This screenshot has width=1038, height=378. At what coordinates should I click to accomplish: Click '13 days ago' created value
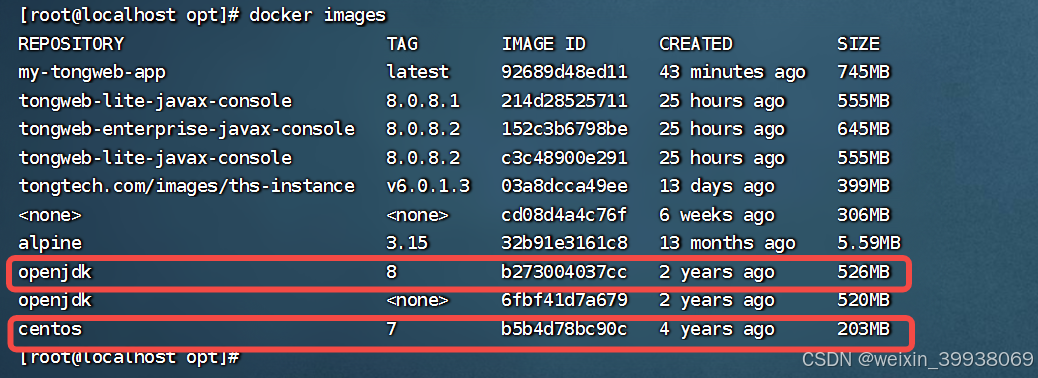(716, 186)
